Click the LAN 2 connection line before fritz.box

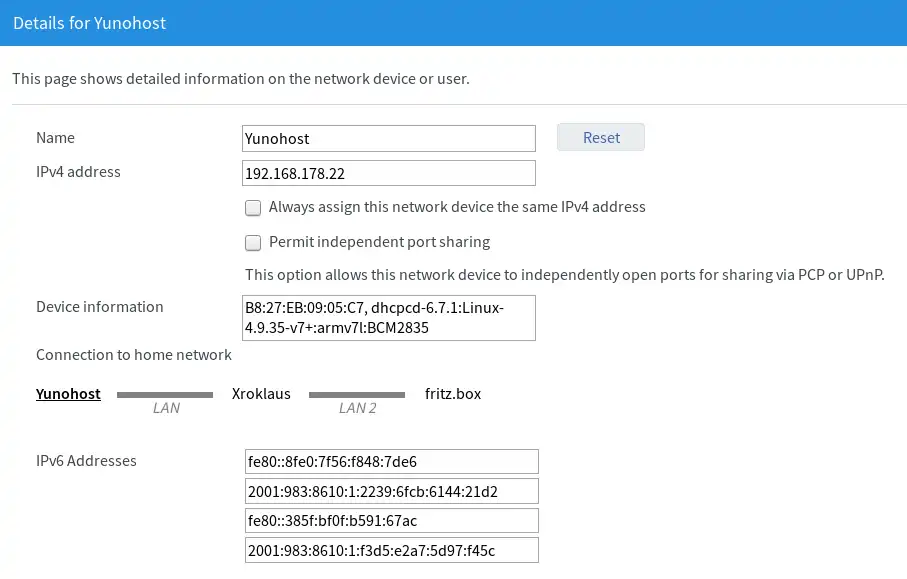357,395
